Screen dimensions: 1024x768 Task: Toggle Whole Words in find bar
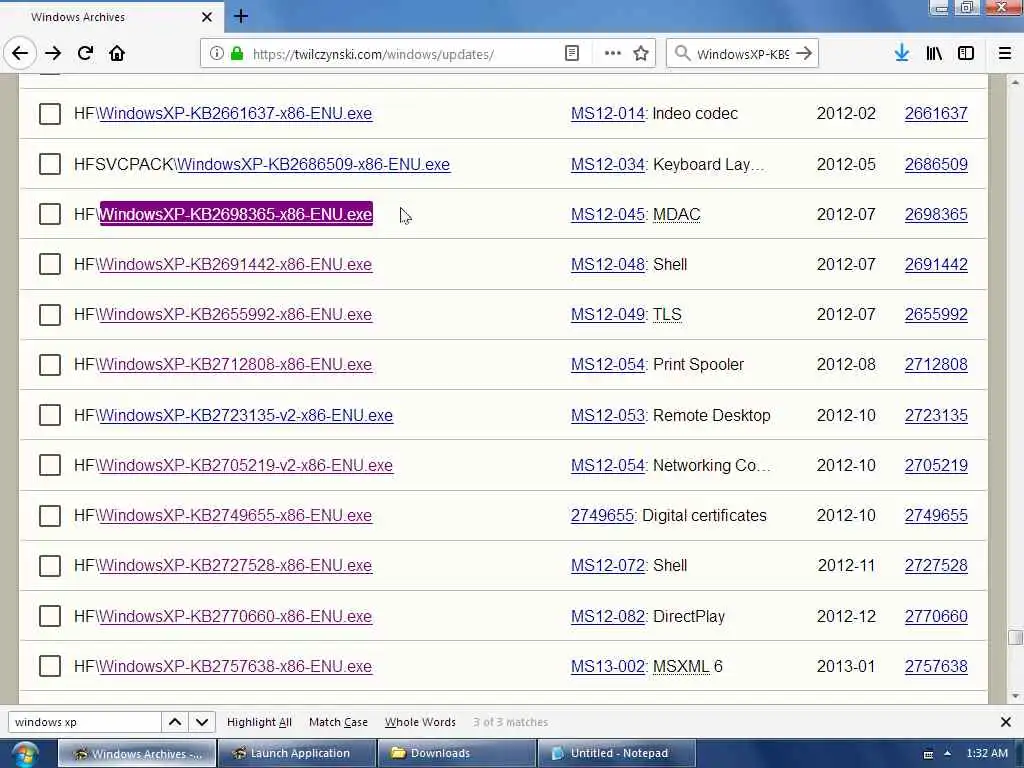[420, 722]
